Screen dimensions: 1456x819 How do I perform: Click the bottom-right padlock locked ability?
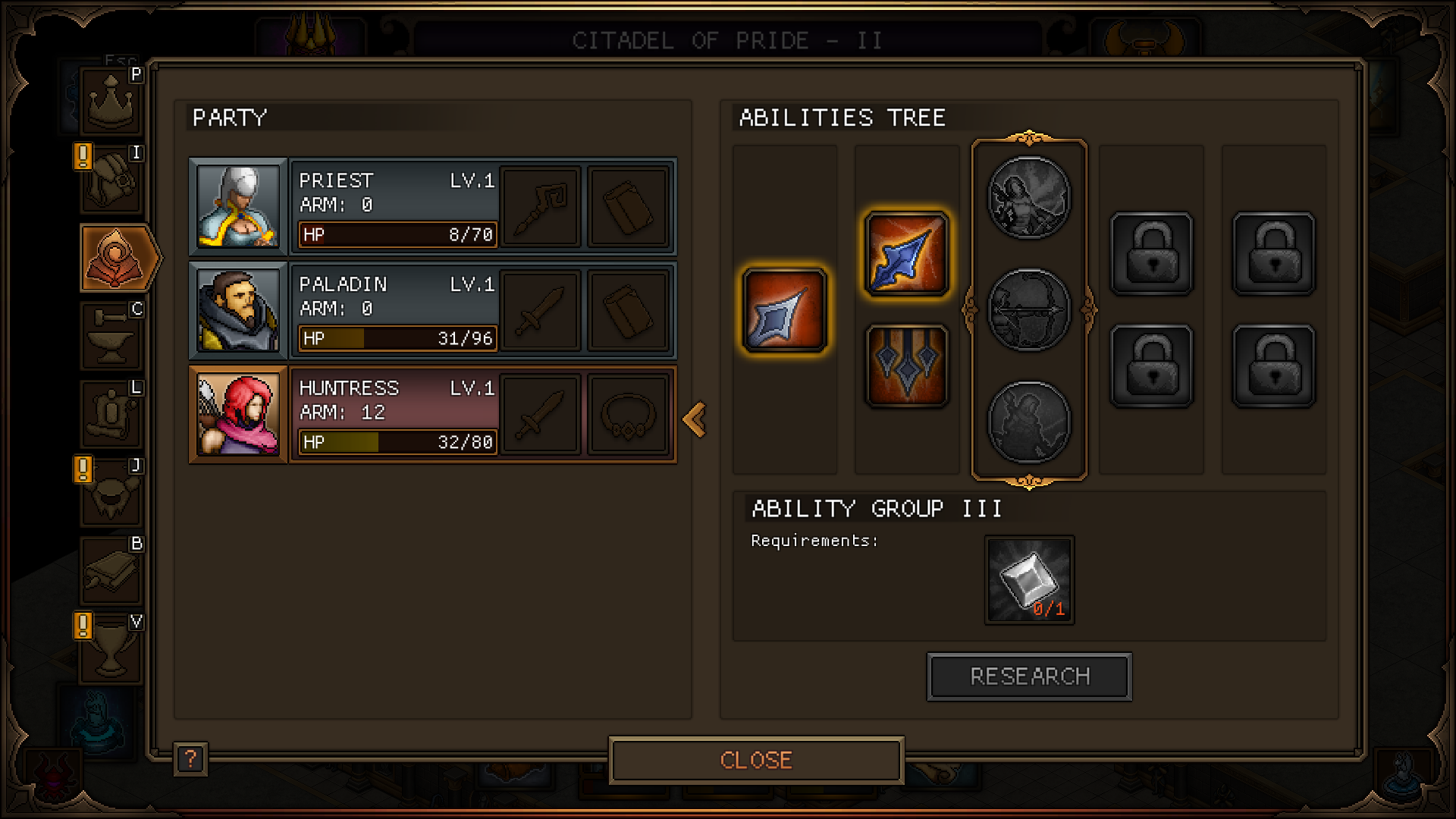pos(1274,366)
